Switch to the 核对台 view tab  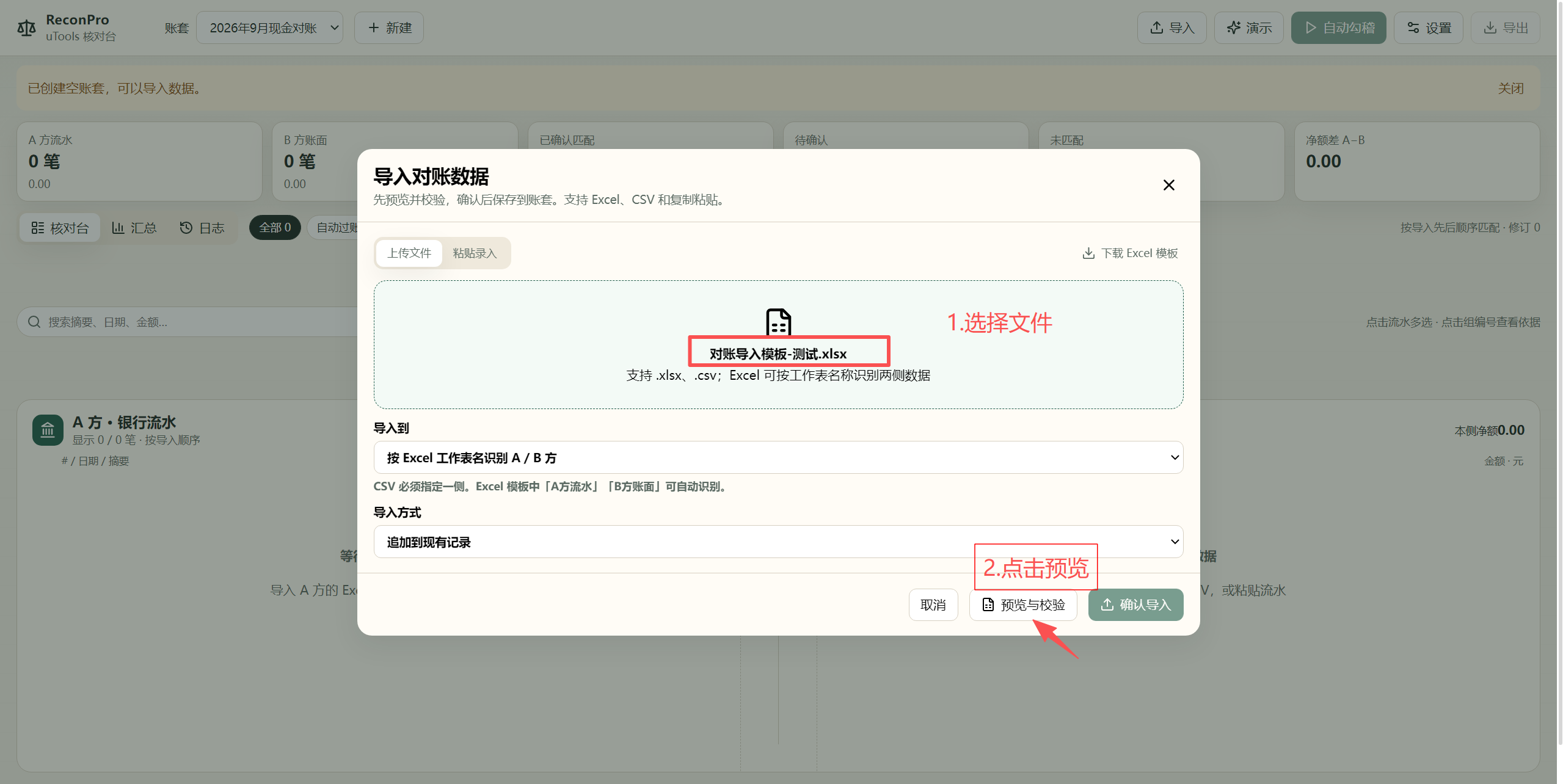[x=60, y=228]
